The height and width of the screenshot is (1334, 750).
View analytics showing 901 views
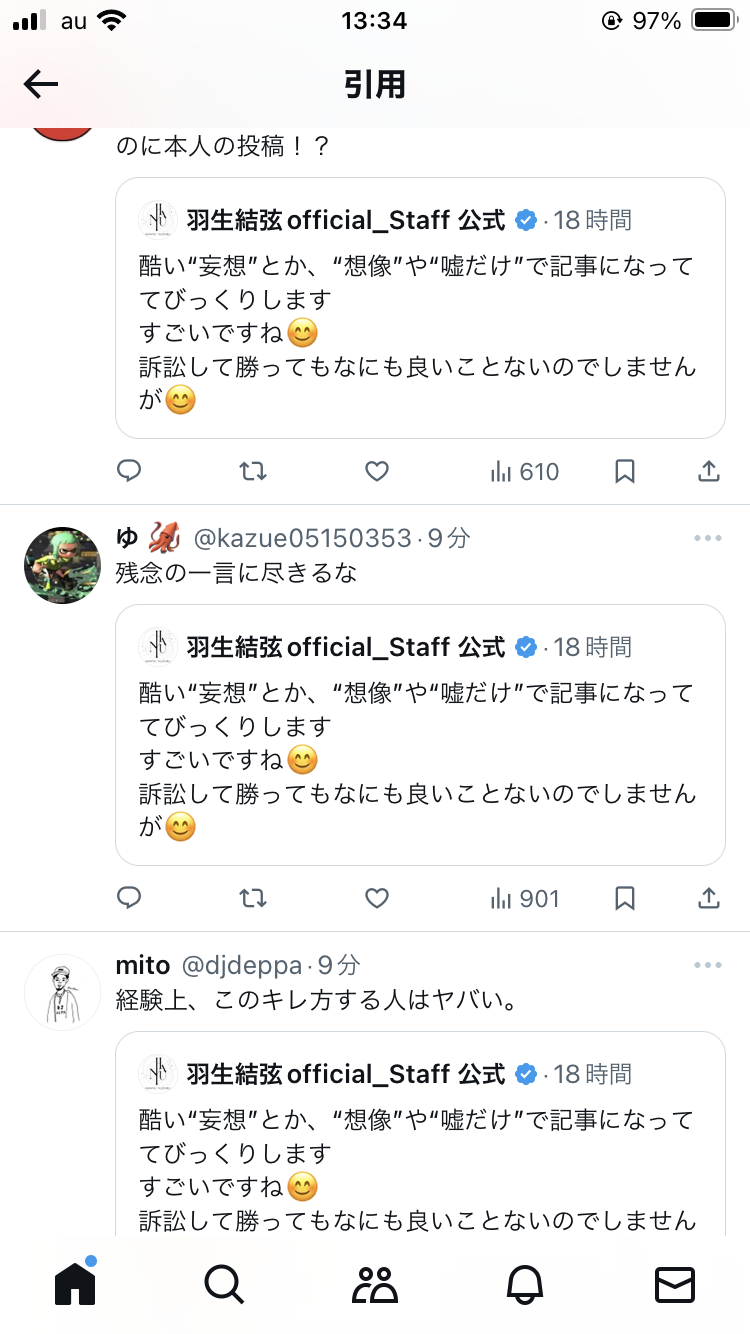(525, 898)
